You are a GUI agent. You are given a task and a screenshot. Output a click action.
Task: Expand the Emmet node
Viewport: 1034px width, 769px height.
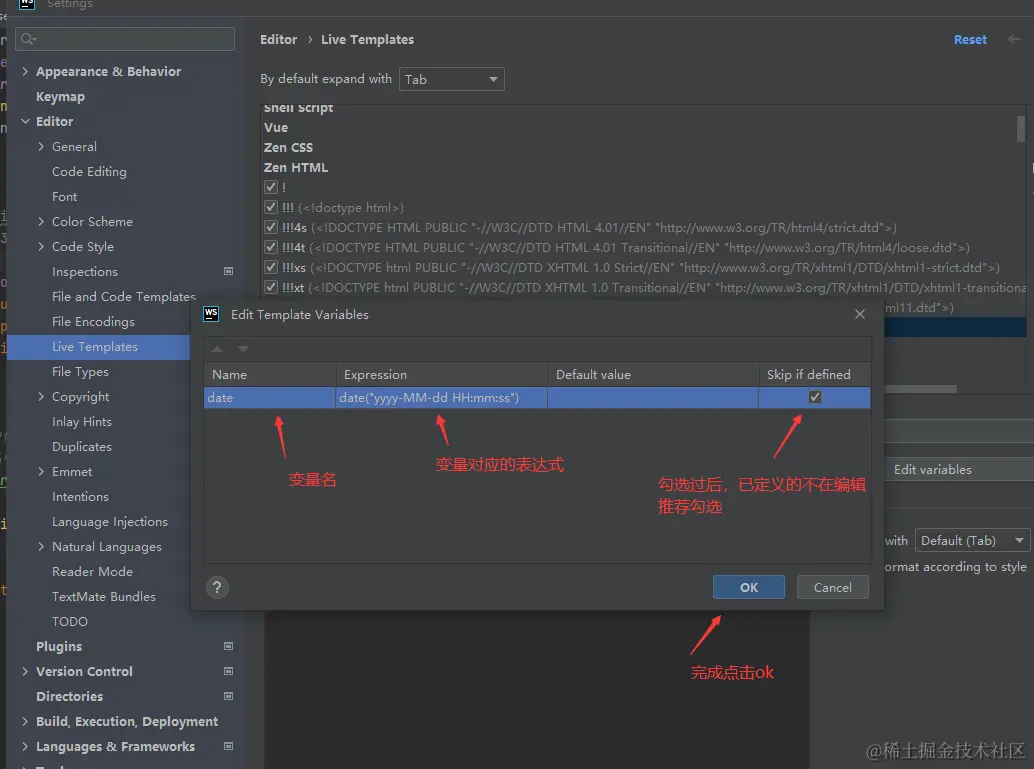(x=41, y=472)
